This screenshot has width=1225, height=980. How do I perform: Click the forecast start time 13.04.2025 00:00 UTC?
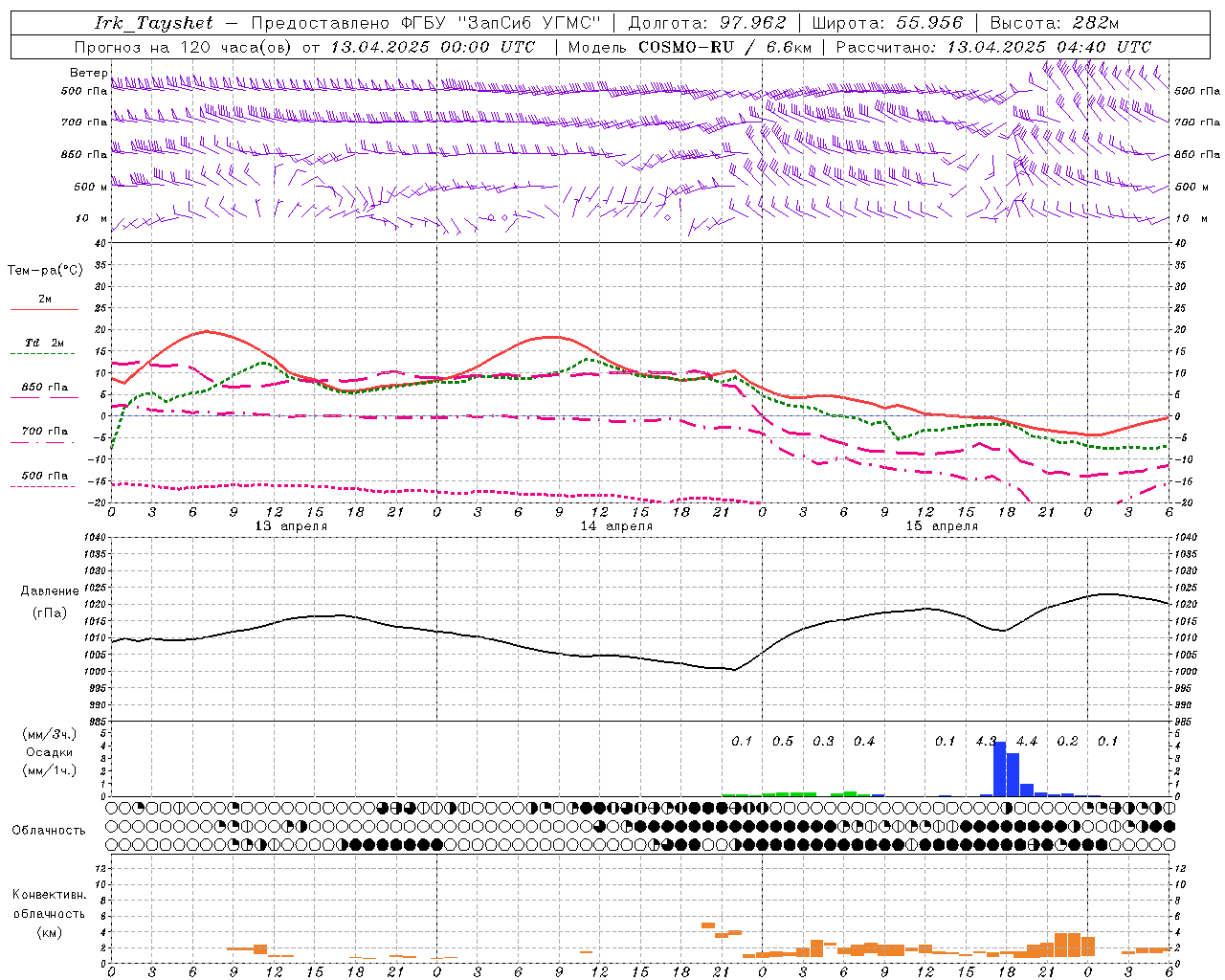433,47
